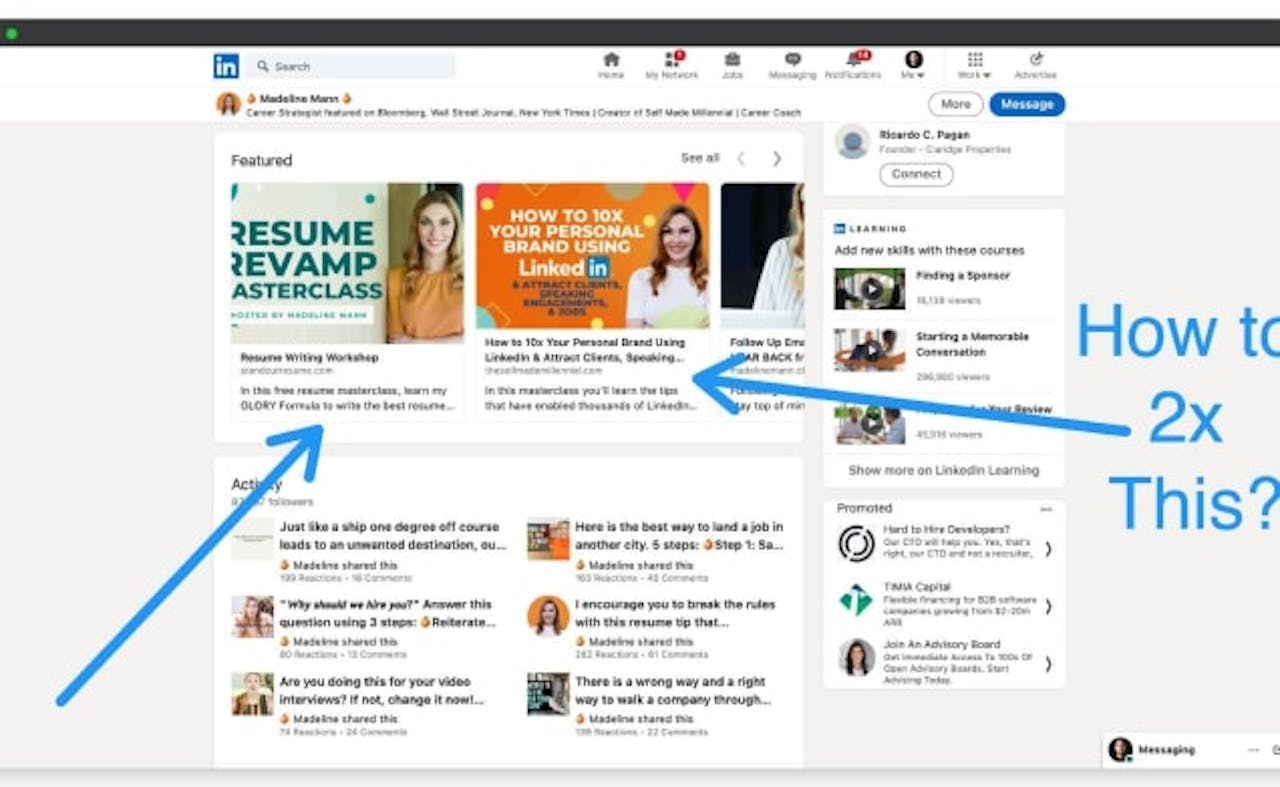
Task: Click 'break the rules' post avatar thumbnail
Action: point(548,616)
